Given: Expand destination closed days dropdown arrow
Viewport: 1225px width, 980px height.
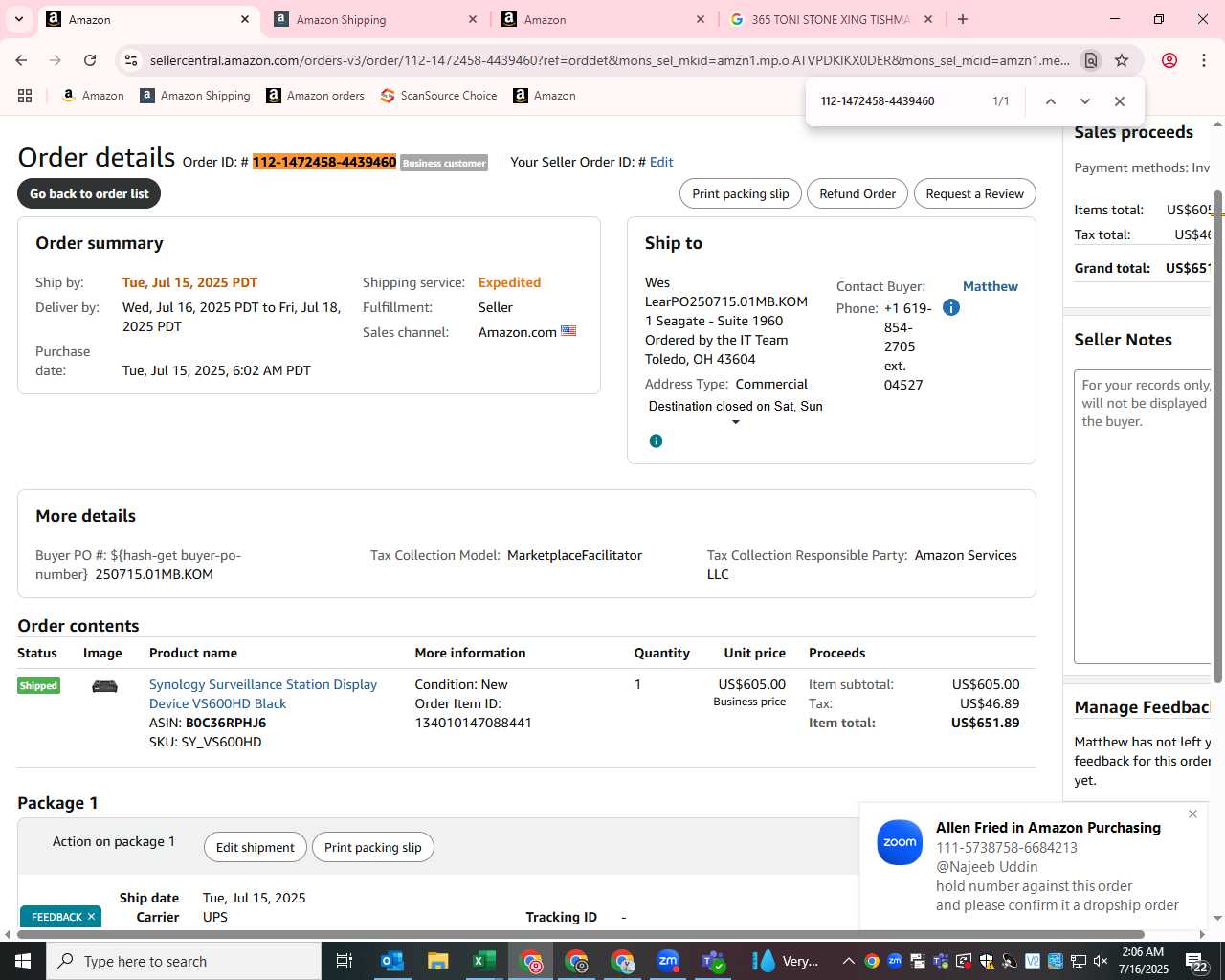Looking at the screenshot, I should tap(735, 422).
